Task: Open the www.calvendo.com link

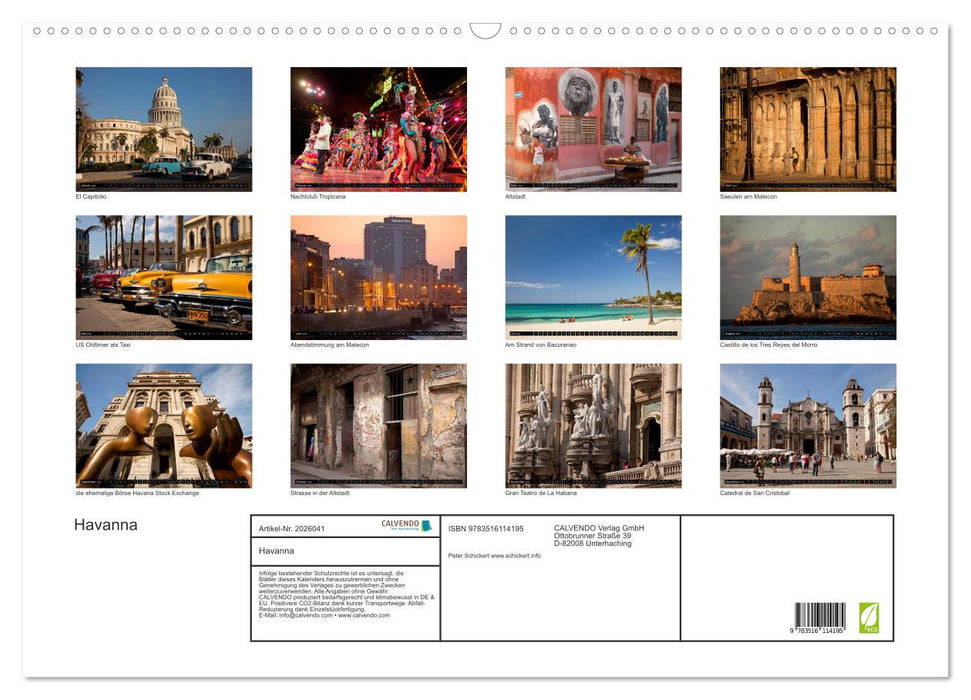Action: 363,617
